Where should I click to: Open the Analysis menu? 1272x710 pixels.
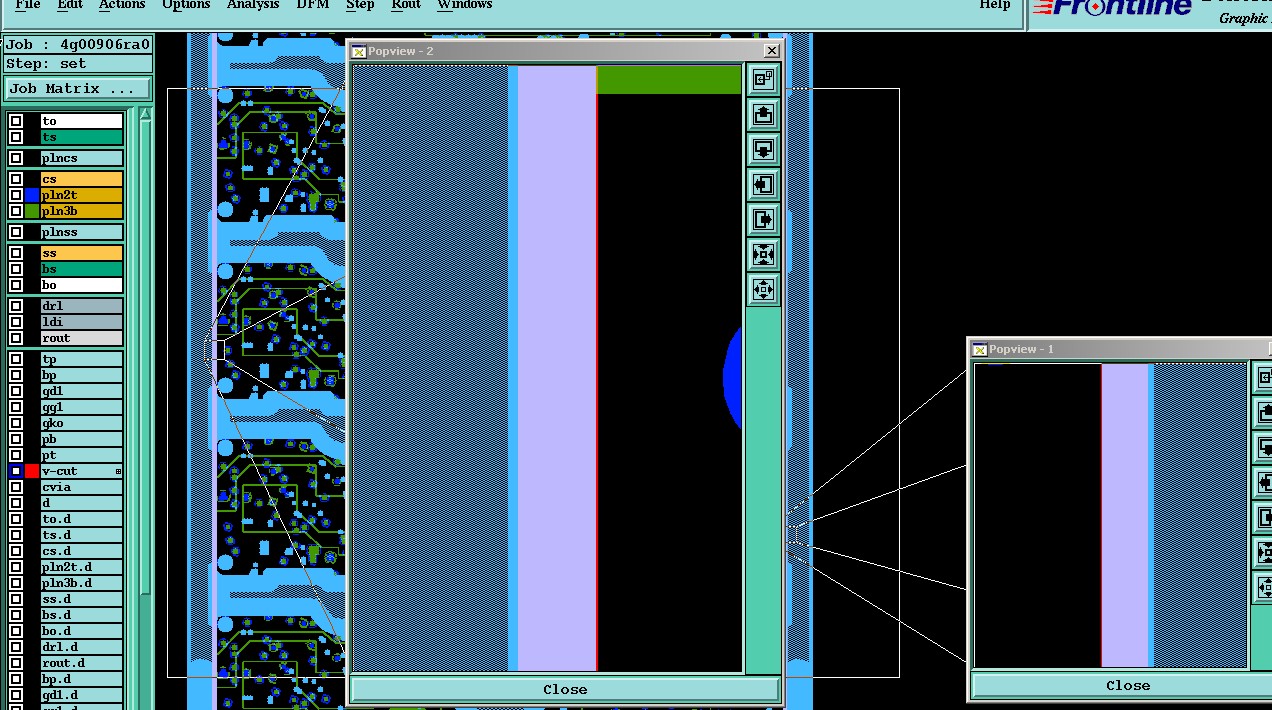pyautogui.click(x=253, y=6)
